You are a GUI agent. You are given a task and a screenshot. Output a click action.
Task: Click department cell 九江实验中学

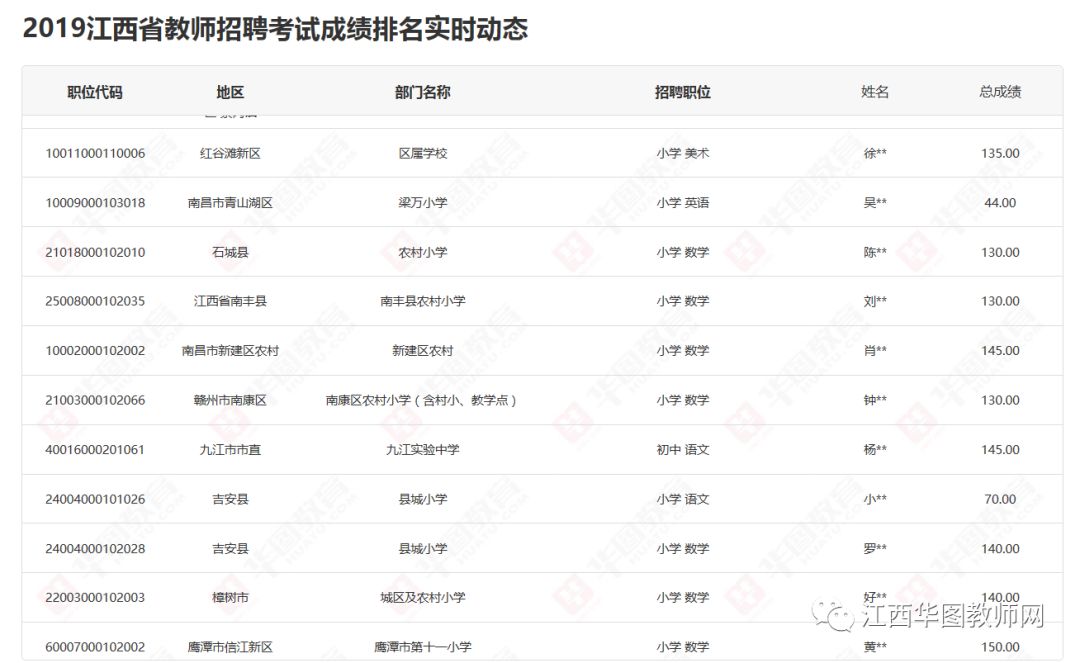click(x=422, y=450)
